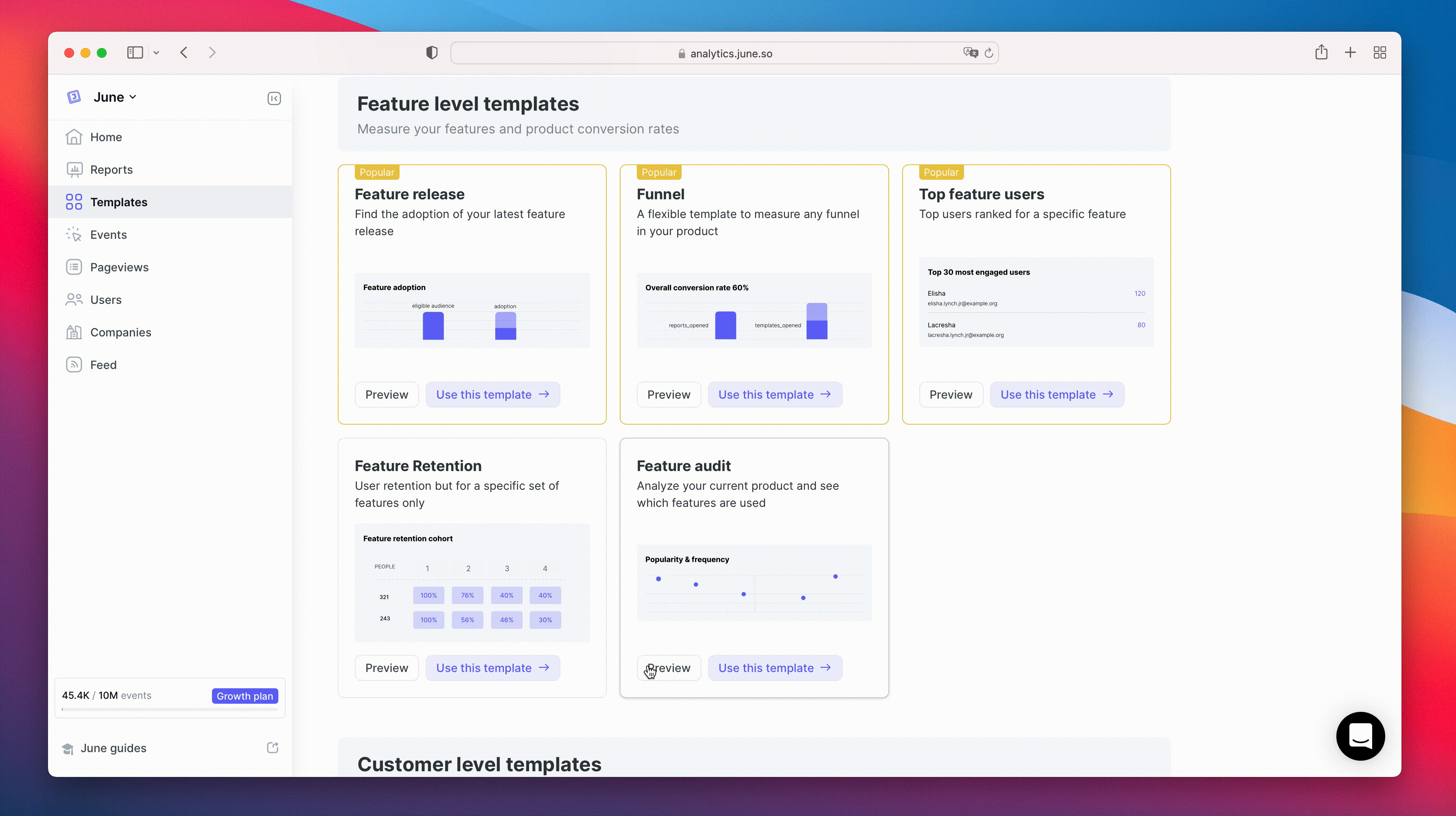Go forward in Safari
Viewport: 1456px width, 816px height.
[x=212, y=52]
